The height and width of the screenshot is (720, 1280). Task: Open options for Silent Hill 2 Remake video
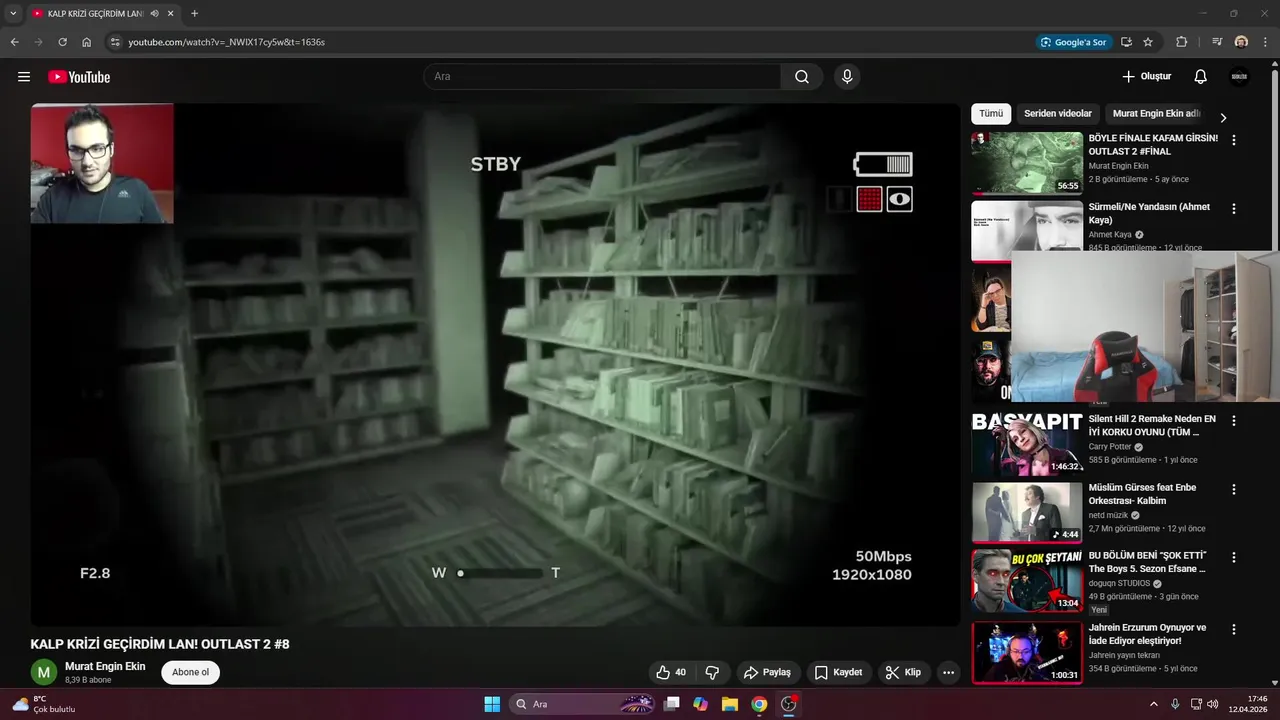[x=1233, y=421]
